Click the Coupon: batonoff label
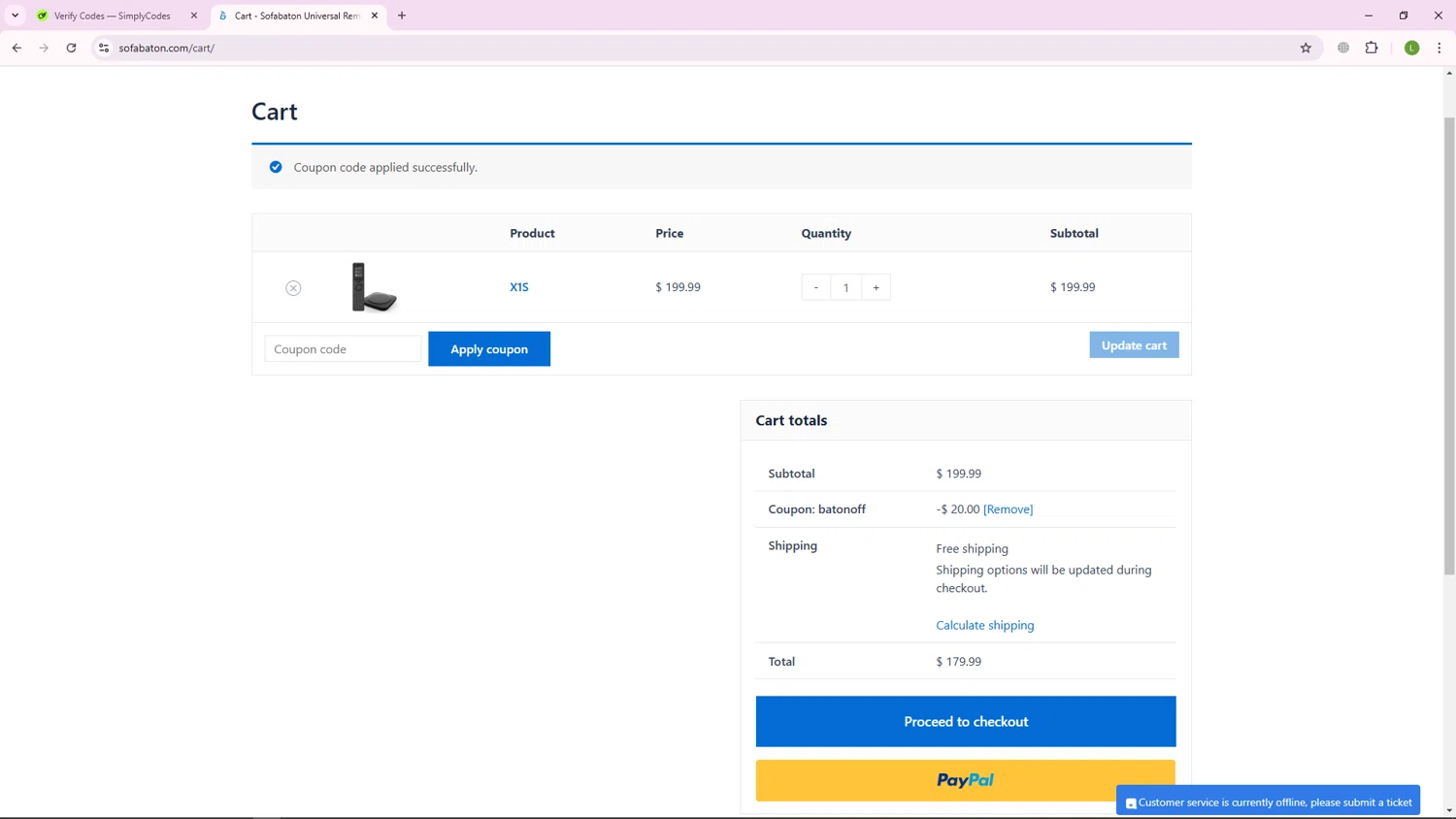Screen dimensions: 1456x819 (816, 509)
